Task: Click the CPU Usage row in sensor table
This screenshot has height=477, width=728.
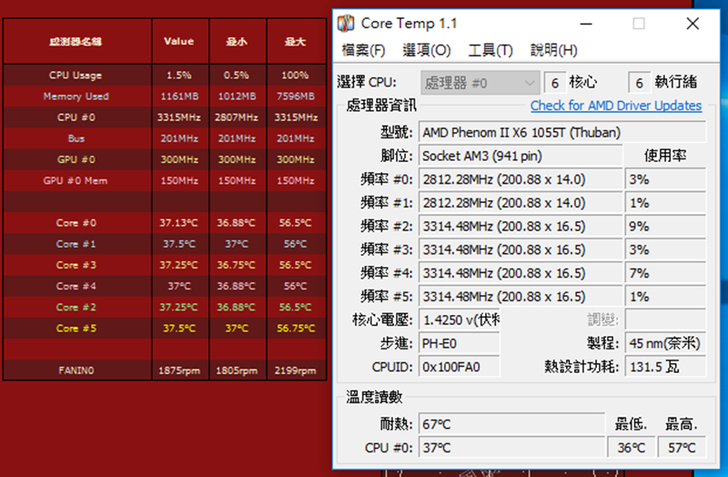Action: click(165, 75)
